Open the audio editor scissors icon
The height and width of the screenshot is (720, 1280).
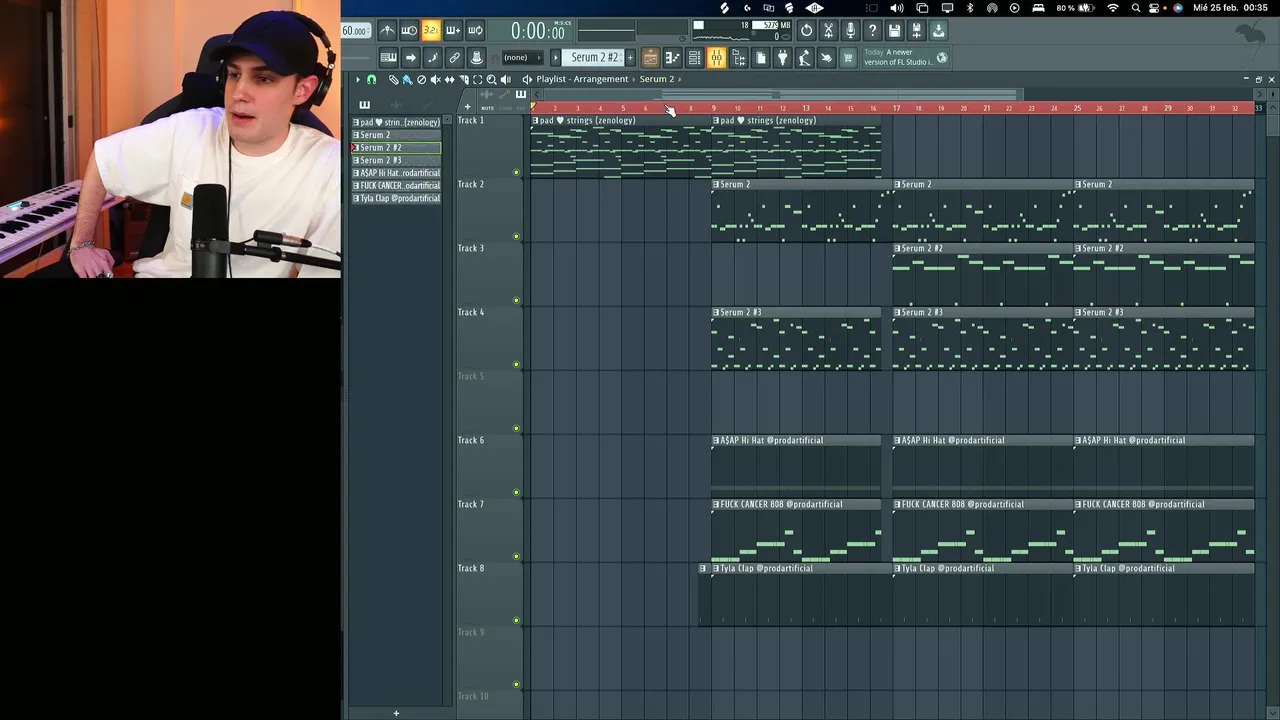tap(828, 31)
